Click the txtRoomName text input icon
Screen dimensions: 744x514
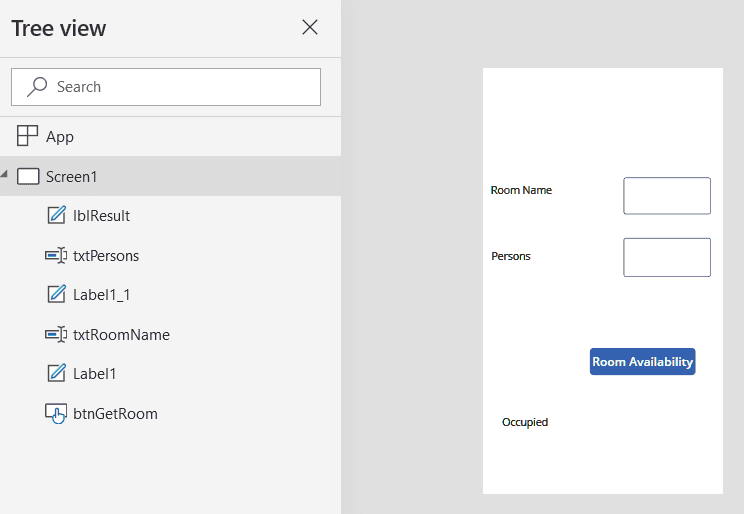click(x=56, y=335)
